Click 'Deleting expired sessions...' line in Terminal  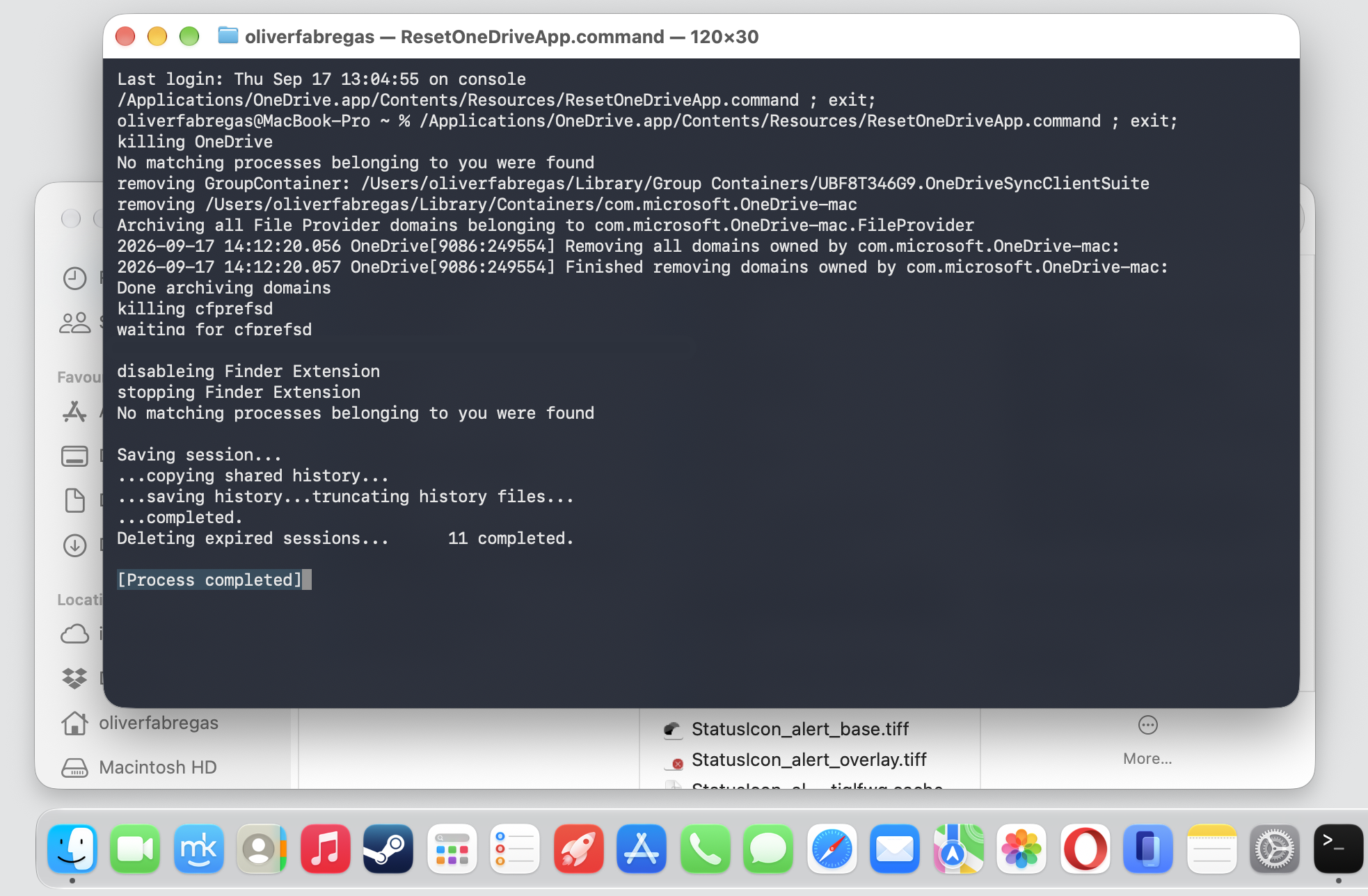pos(345,538)
